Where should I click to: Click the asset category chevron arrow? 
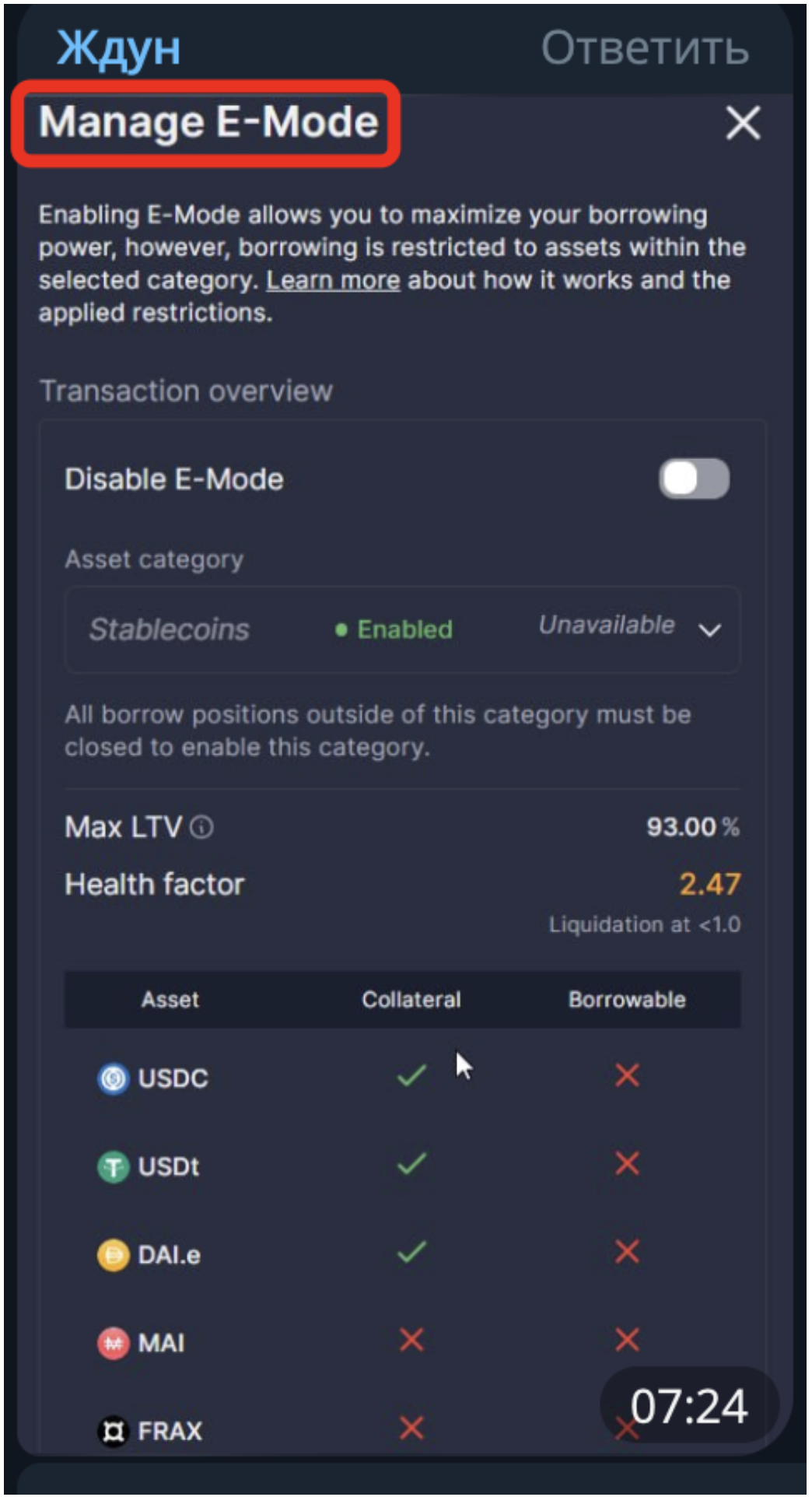tap(709, 629)
